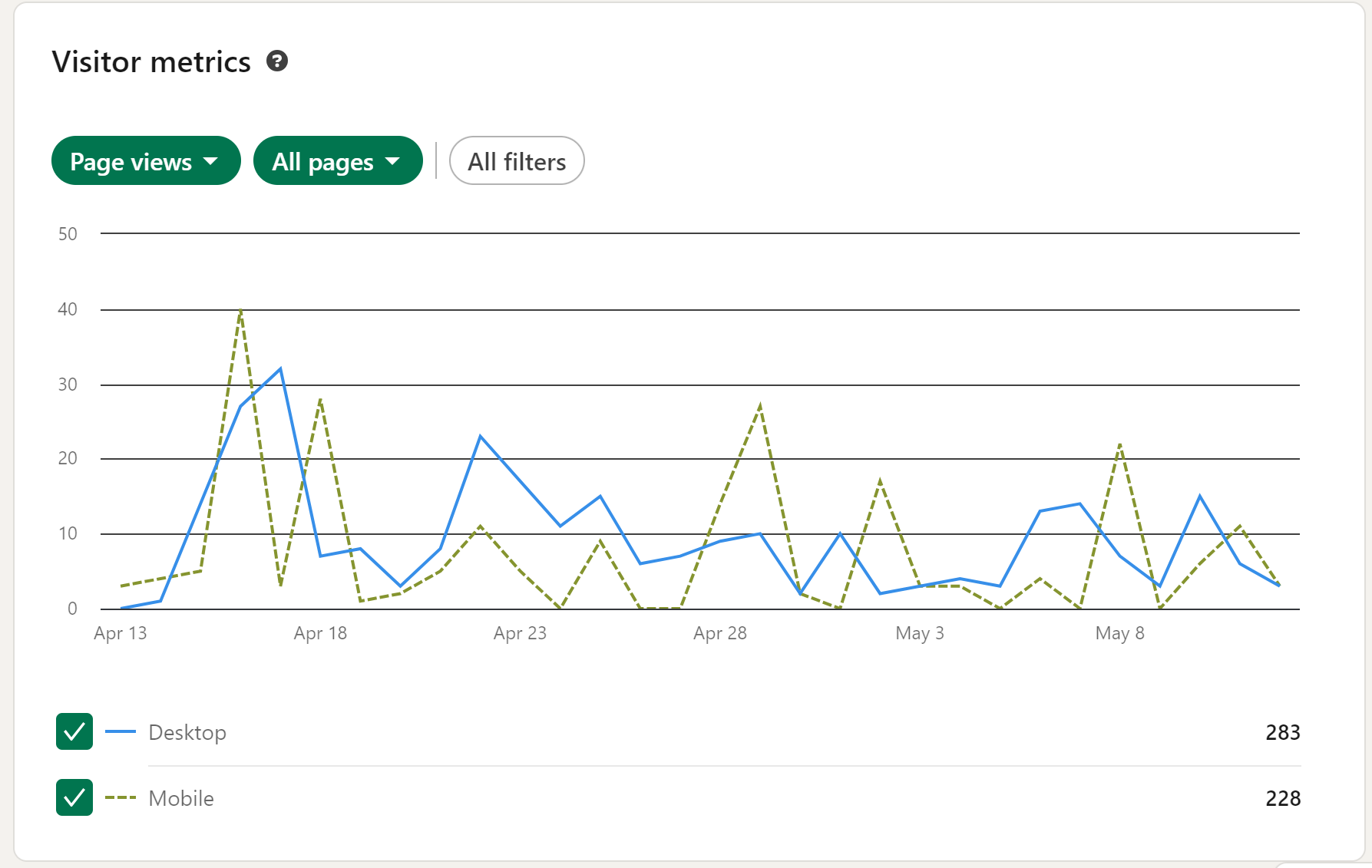The image size is (1372, 868).
Task: Click the Visitor metrics heading
Action: click(151, 61)
